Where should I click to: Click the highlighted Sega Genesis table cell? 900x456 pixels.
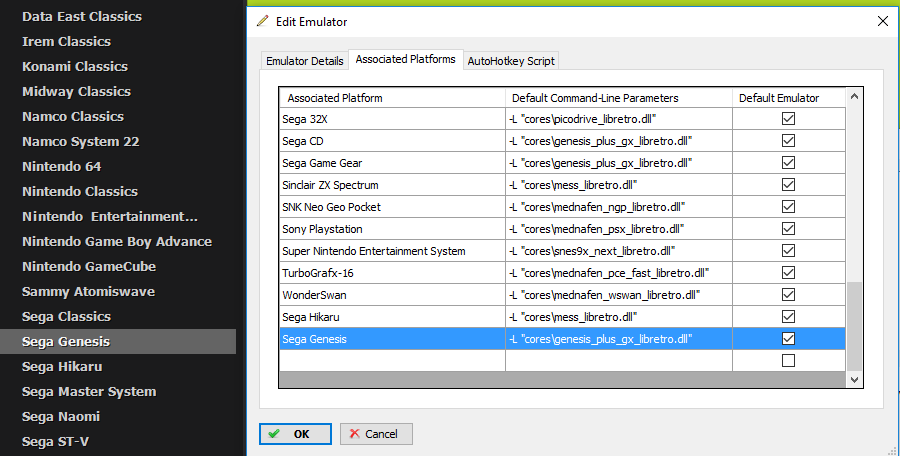click(x=392, y=339)
